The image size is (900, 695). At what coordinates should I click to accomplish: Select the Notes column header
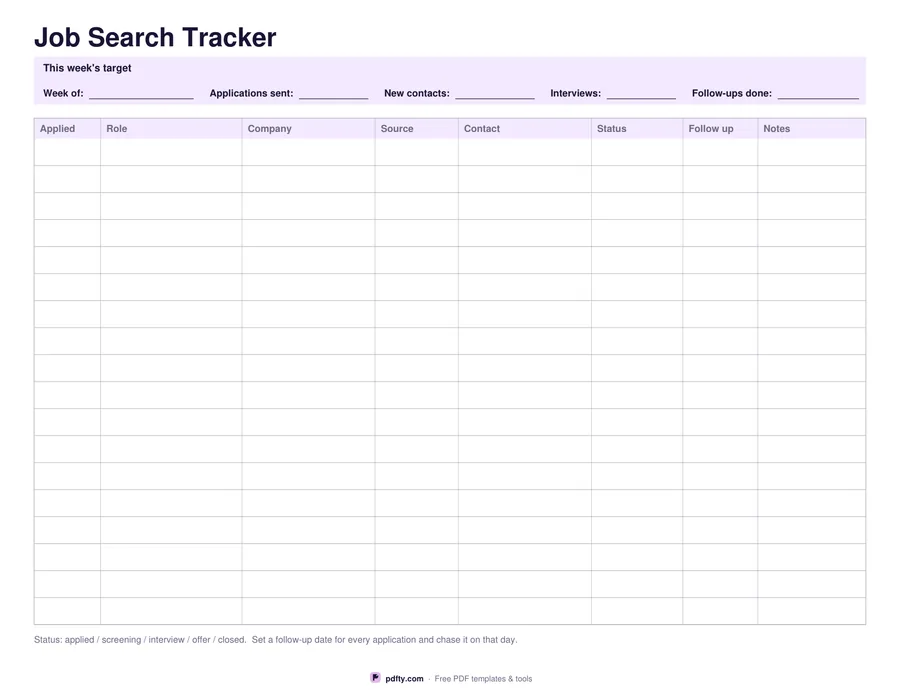[812, 129]
